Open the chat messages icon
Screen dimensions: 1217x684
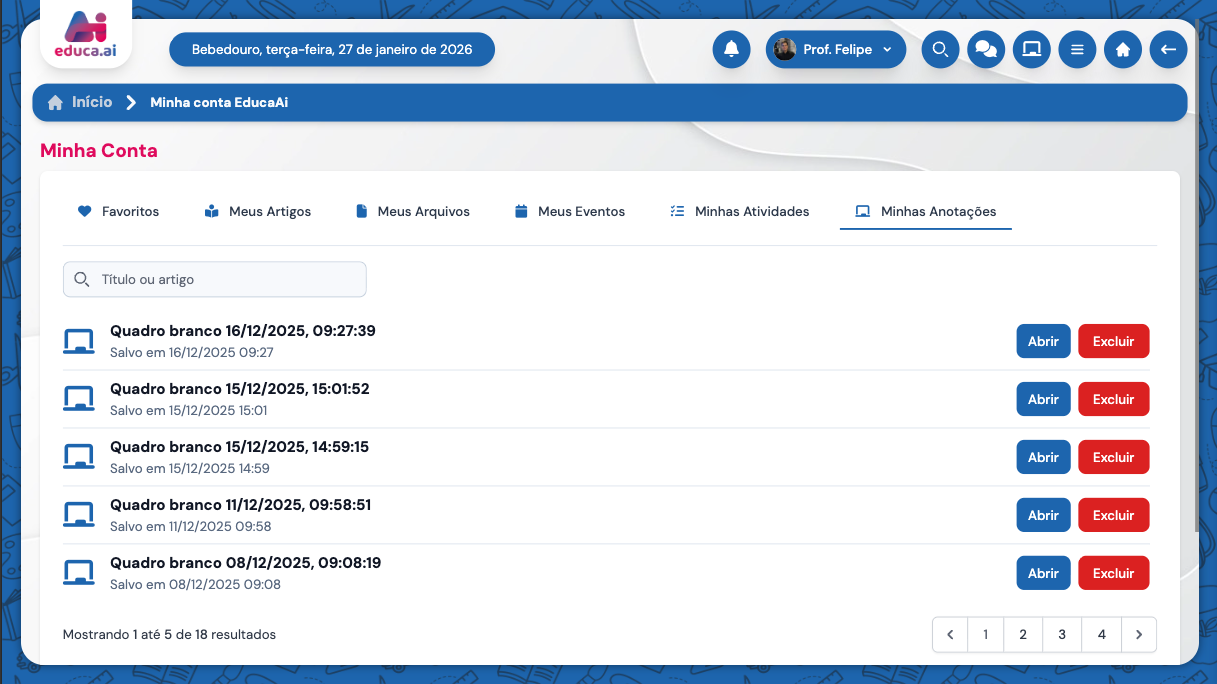(986, 49)
